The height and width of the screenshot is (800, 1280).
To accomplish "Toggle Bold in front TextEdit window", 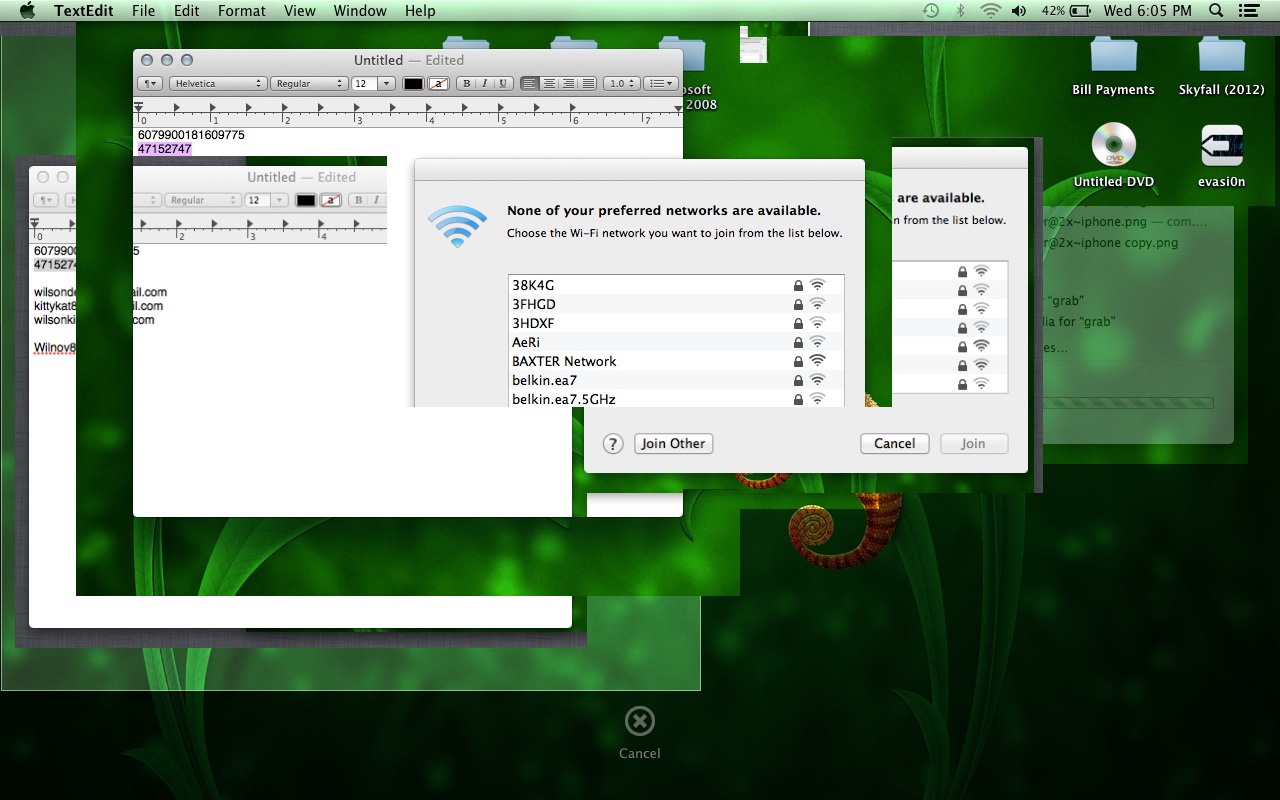I will point(466,84).
